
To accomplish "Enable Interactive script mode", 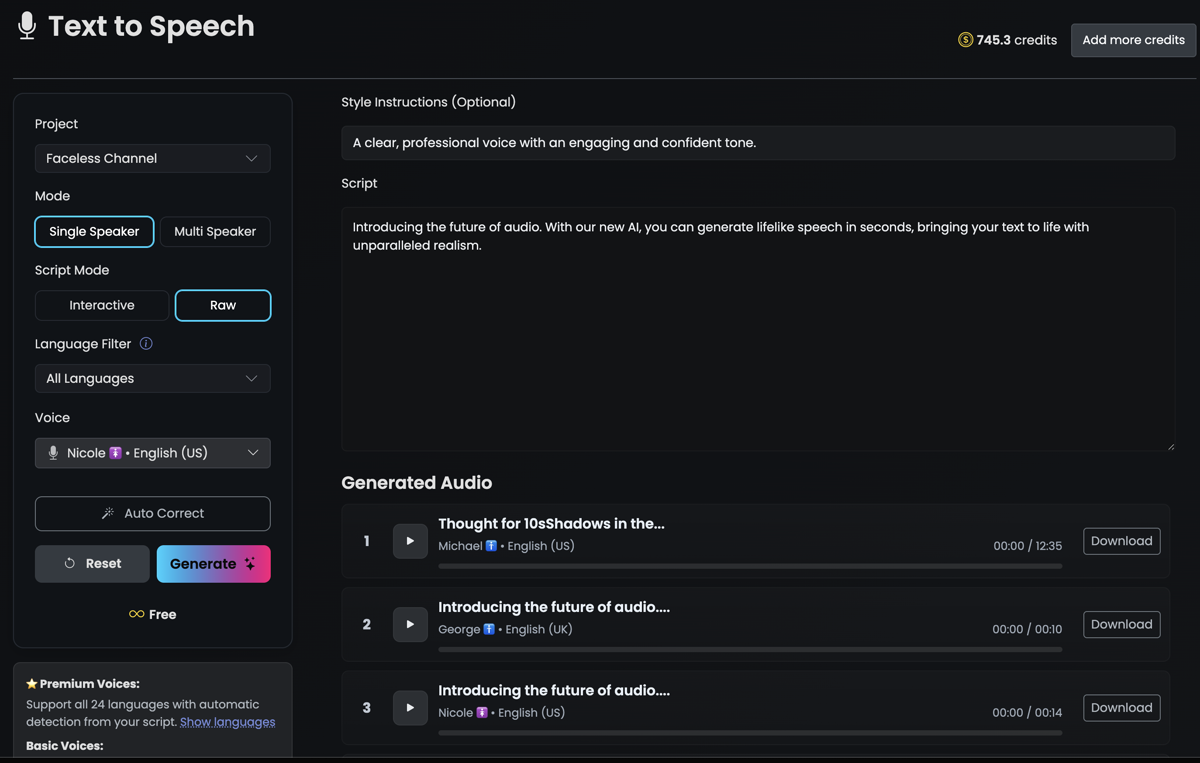I will click(102, 305).
